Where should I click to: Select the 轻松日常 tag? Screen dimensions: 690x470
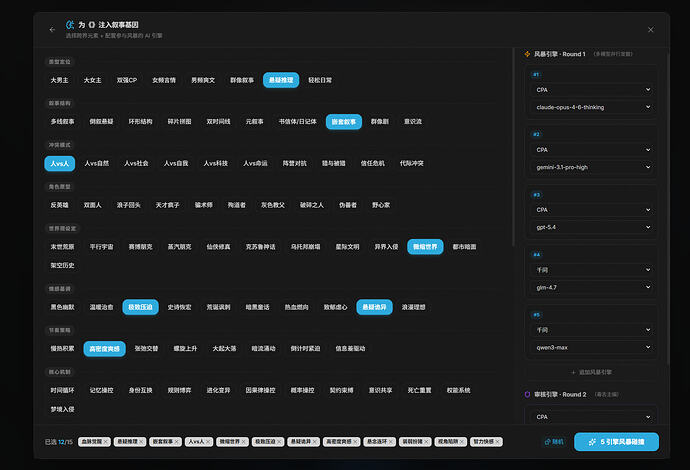(320, 80)
